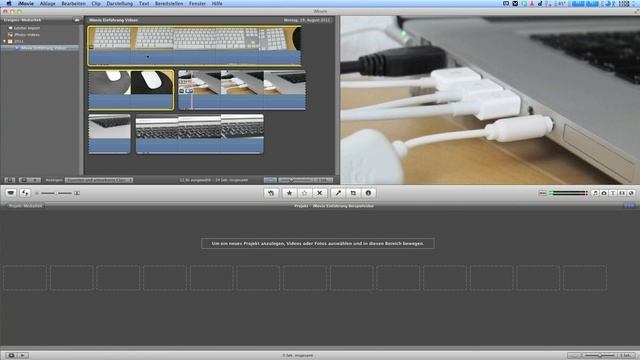Hide the Event Library list button
Screen dimensions: 640x360
[x=10, y=180]
